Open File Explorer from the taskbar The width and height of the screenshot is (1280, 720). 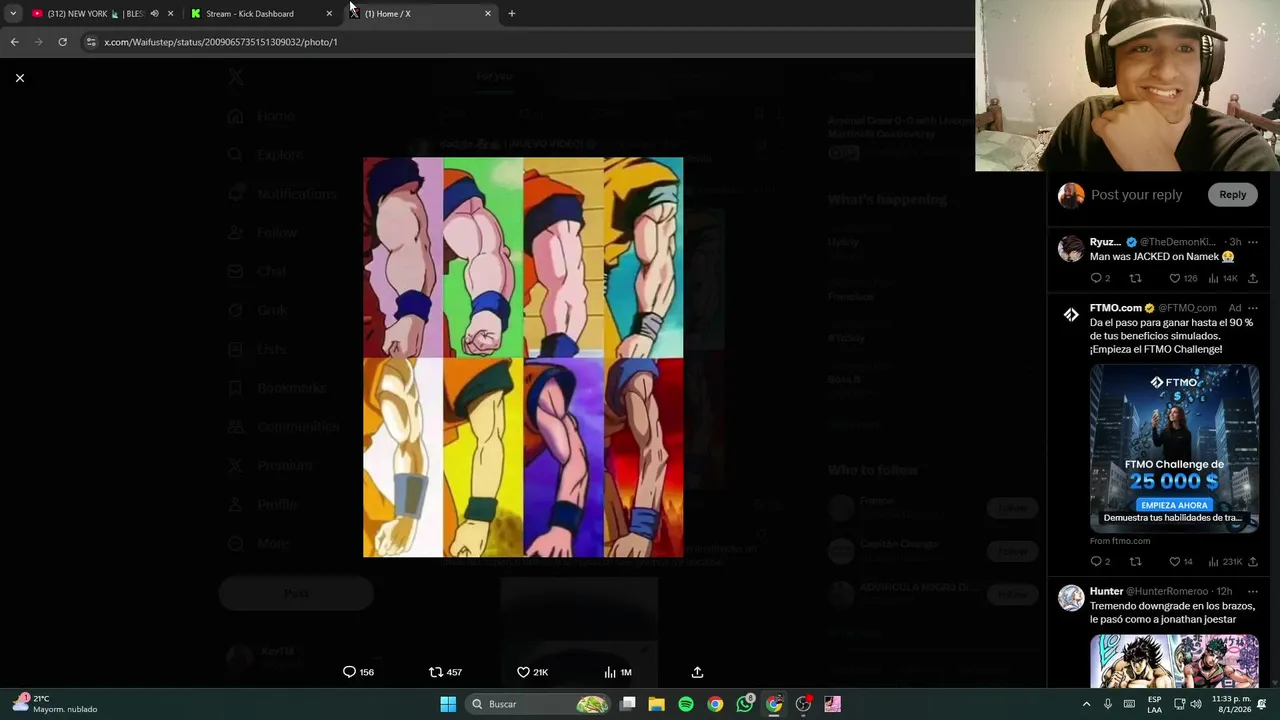point(657,704)
